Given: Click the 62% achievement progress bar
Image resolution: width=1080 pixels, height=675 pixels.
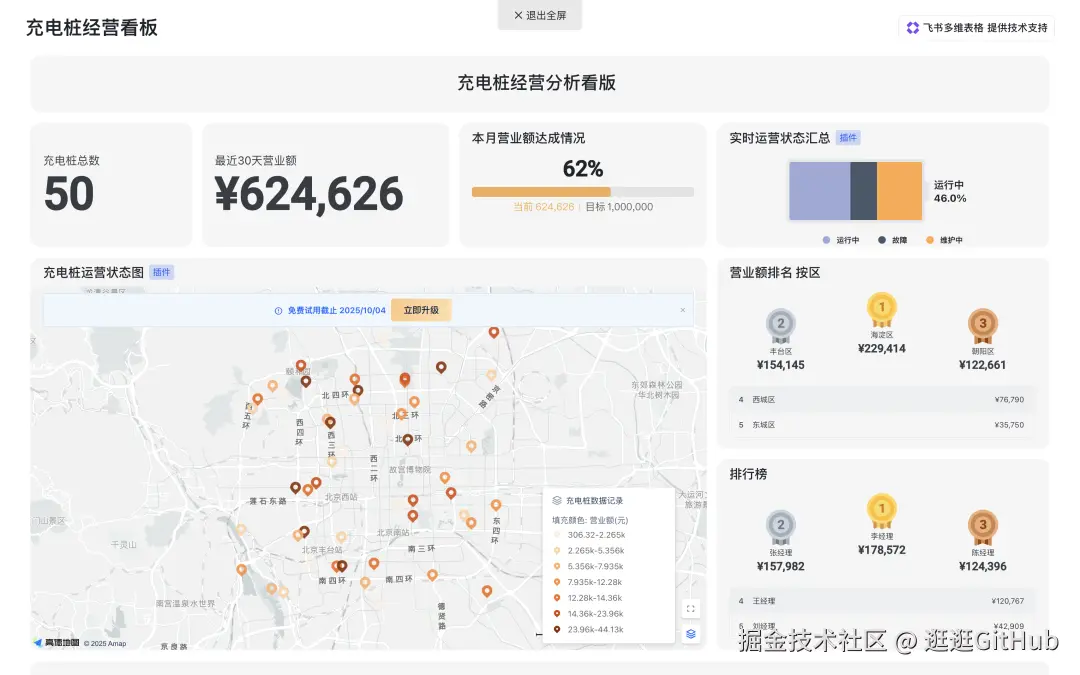Looking at the screenshot, I should pyautogui.click(x=581, y=190).
